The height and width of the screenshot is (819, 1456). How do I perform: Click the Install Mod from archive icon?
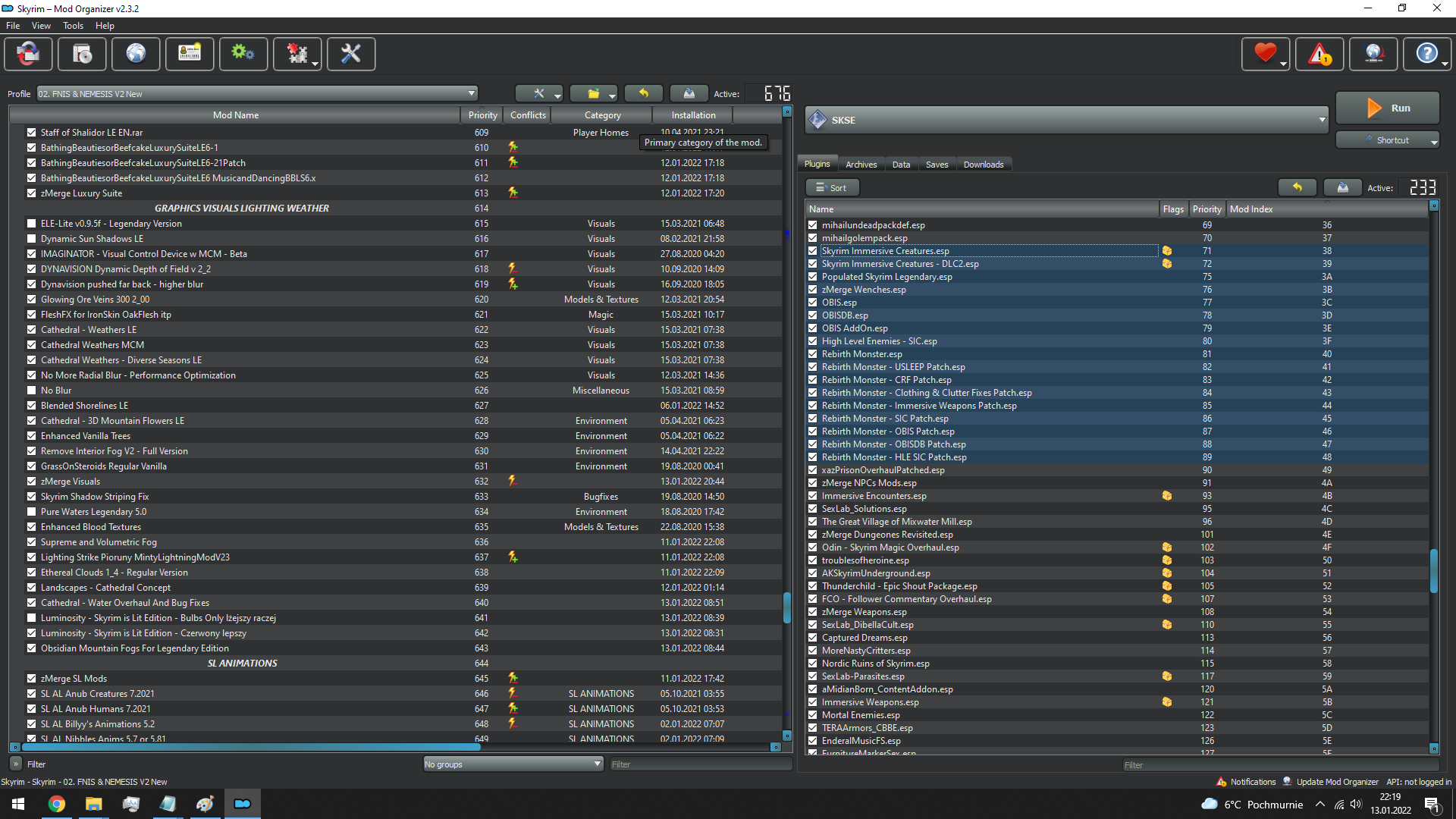click(82, 54)
